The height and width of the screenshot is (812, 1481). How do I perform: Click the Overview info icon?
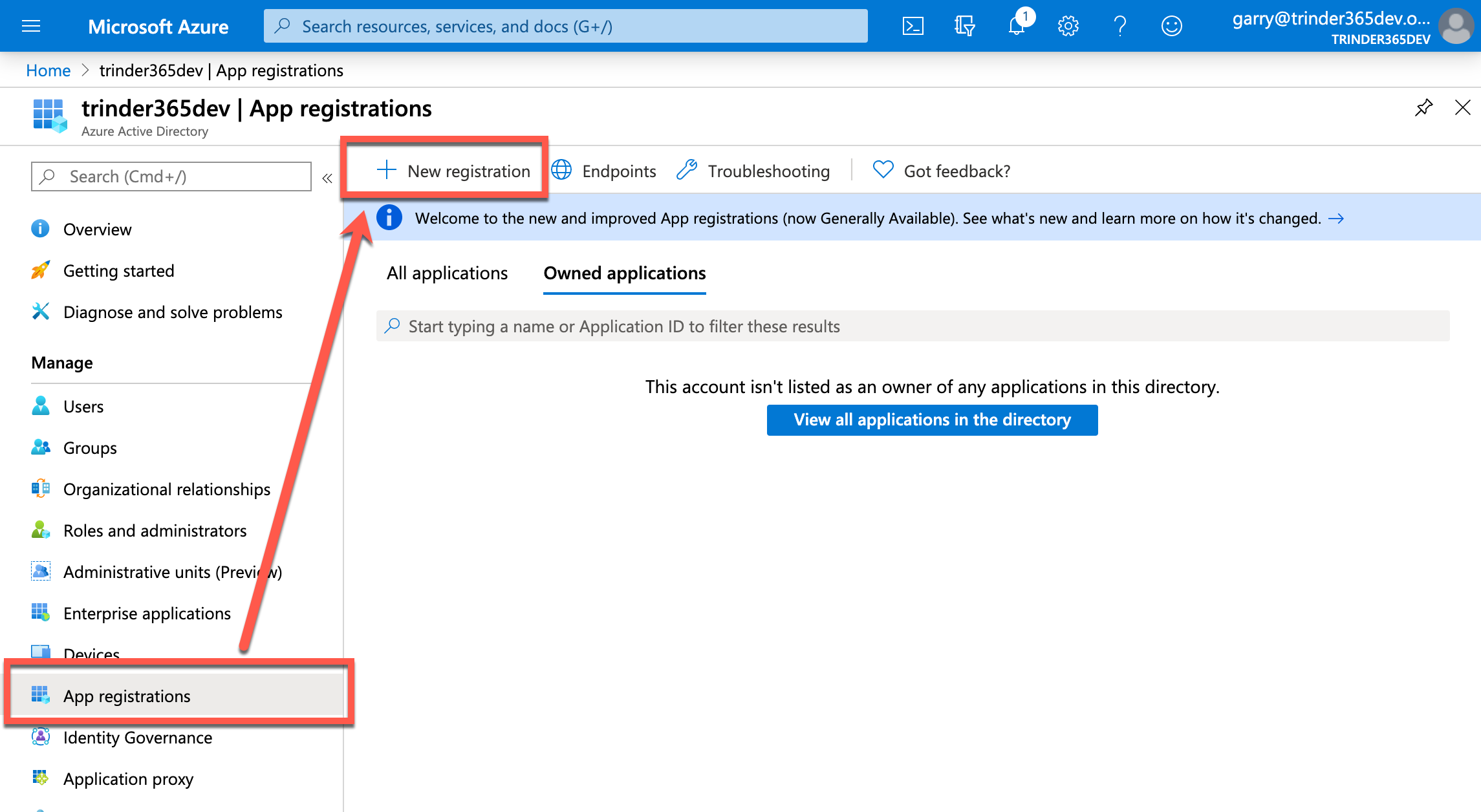(40, 229)
